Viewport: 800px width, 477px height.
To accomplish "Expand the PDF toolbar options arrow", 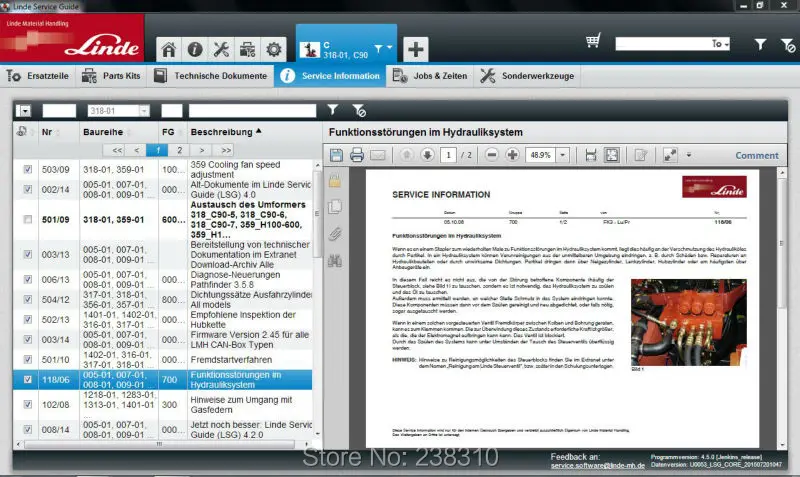I will click(x=689, y=155).
